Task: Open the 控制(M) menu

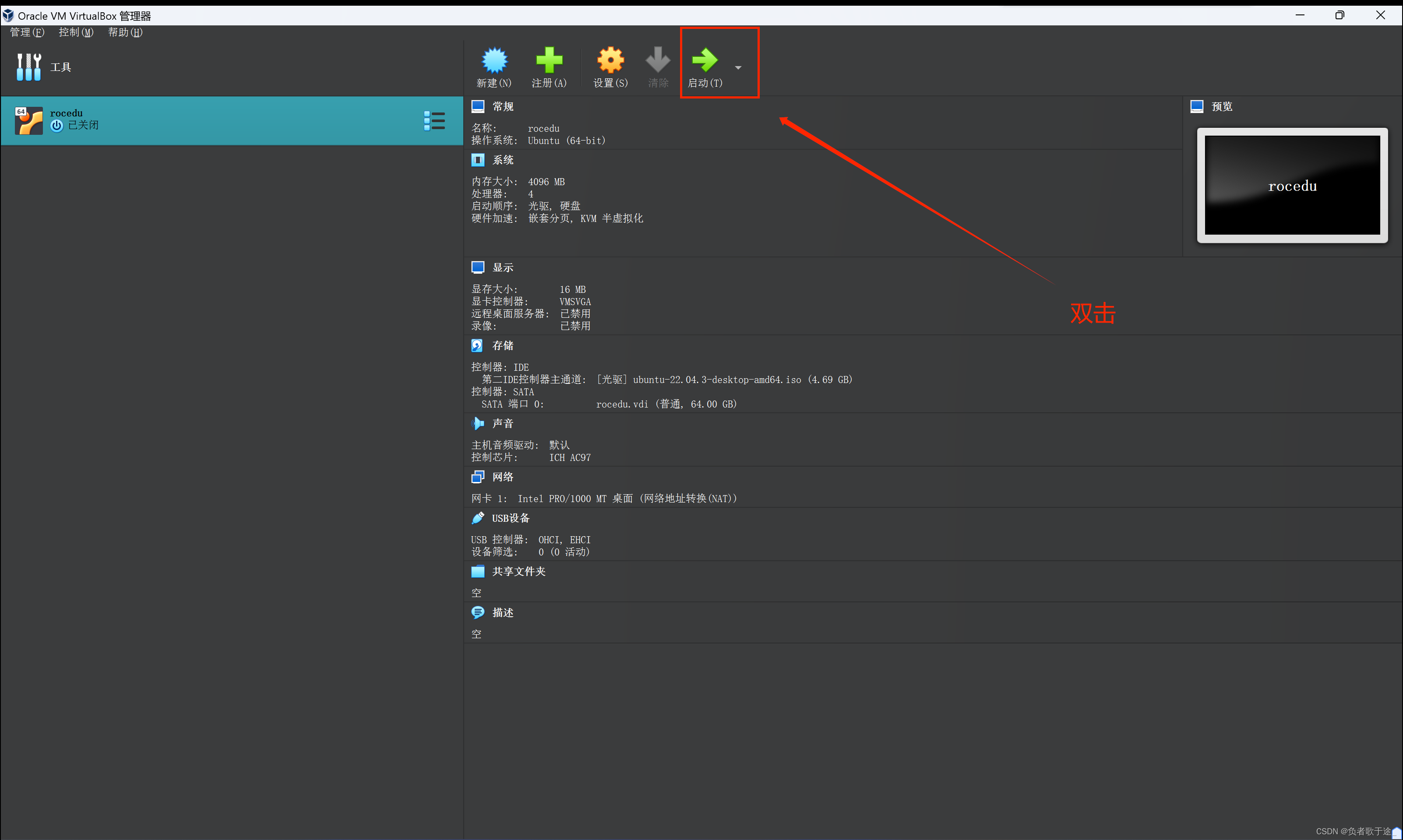Action: [76, 32]
